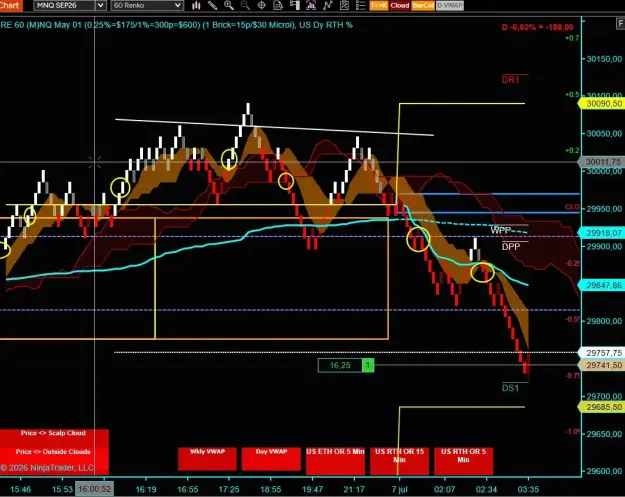Toggle the Cloud display button

point(400,6)
